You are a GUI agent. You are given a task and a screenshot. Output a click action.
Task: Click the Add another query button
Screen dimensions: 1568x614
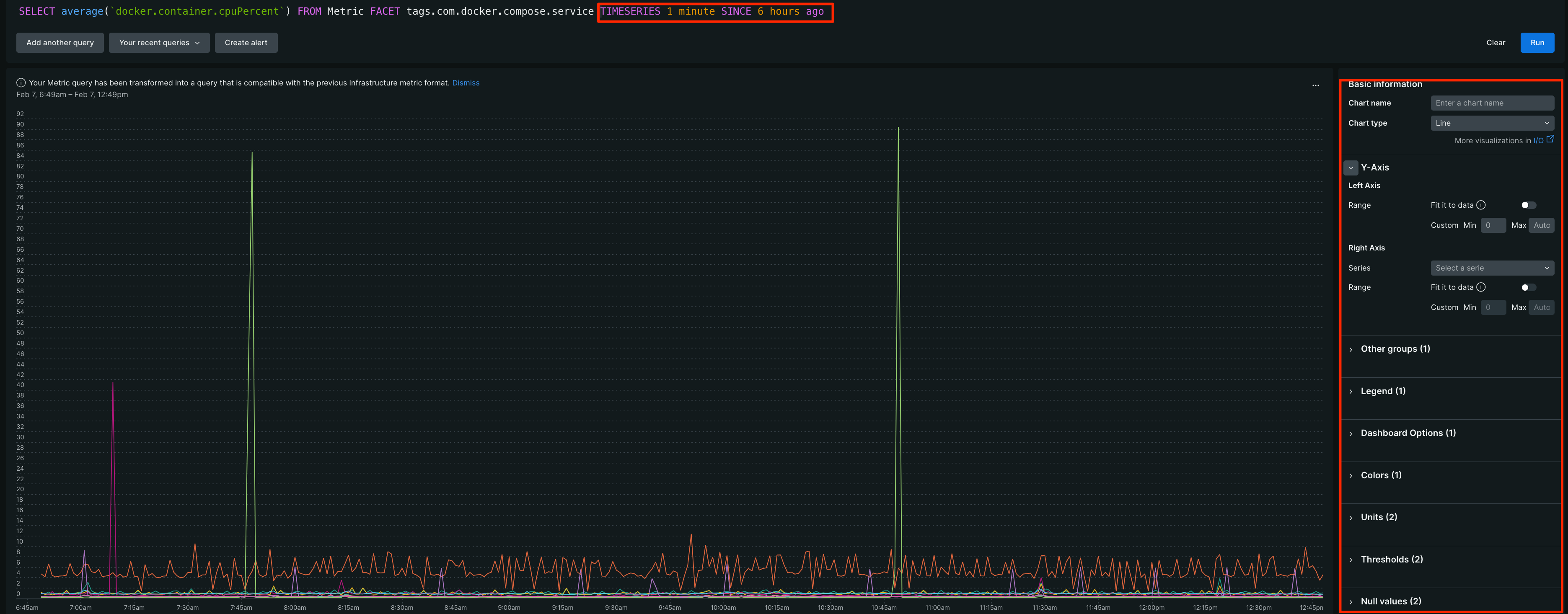pos(60,43)
